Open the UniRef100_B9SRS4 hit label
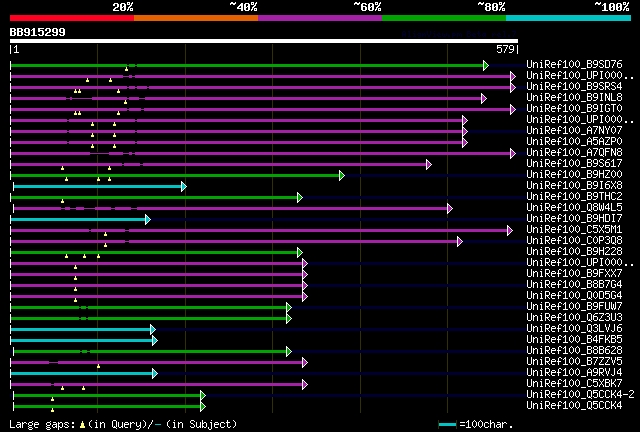640x432 pixels. pos(574,86)
